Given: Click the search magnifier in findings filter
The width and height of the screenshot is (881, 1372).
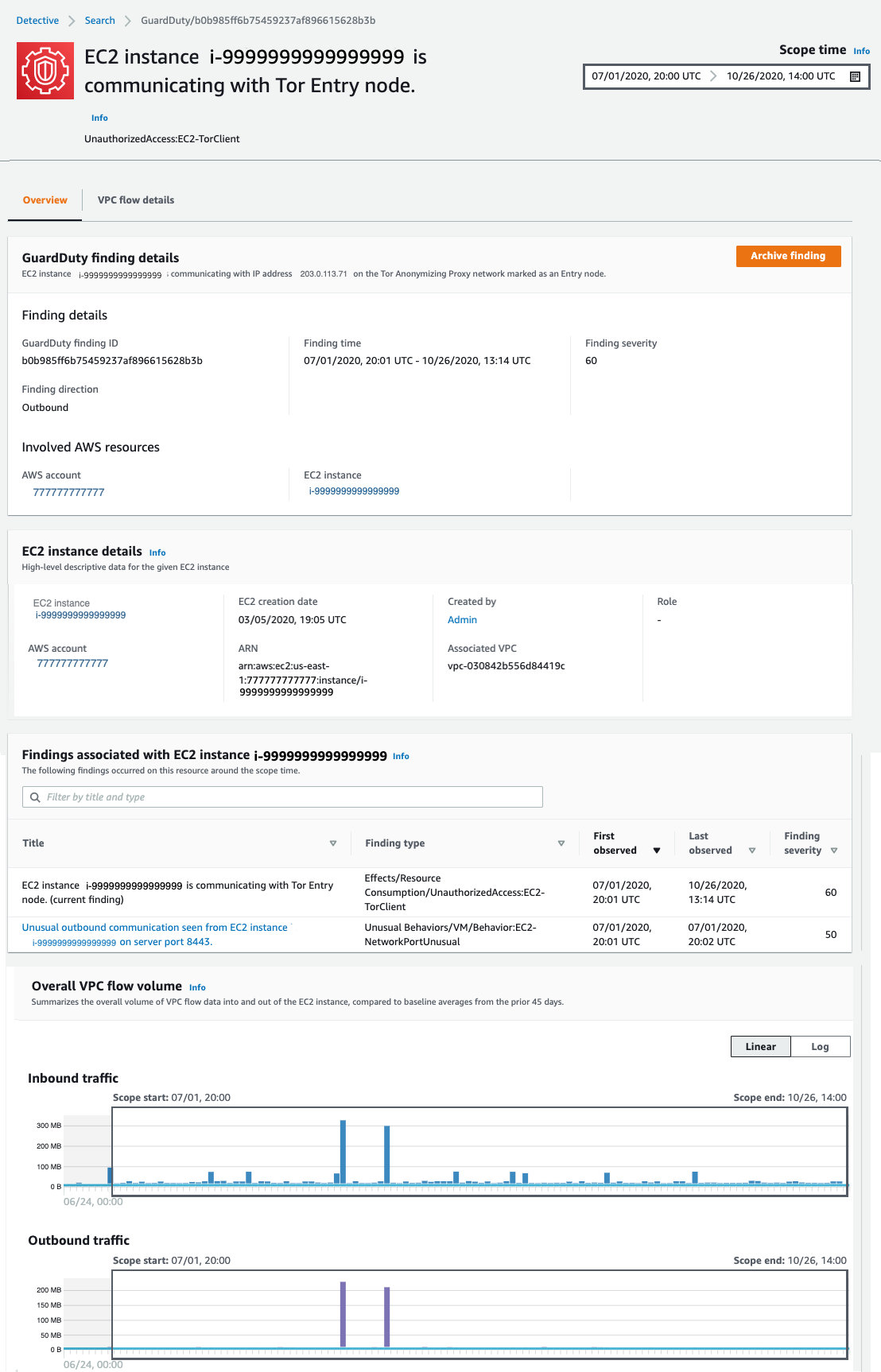Looking at the screenshot, I should coord(35,797).
